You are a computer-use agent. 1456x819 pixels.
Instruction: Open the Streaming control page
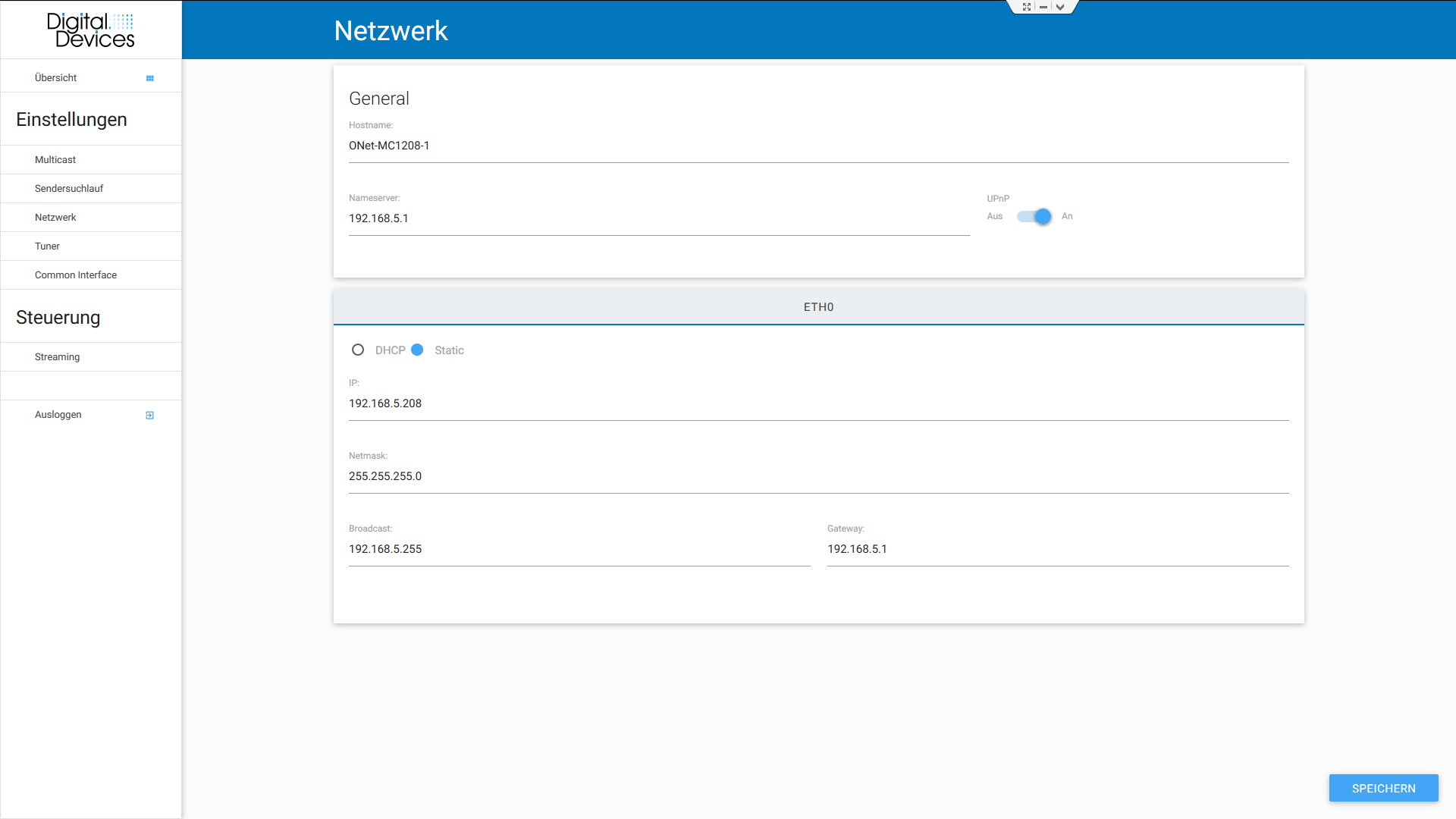(57, 357)
